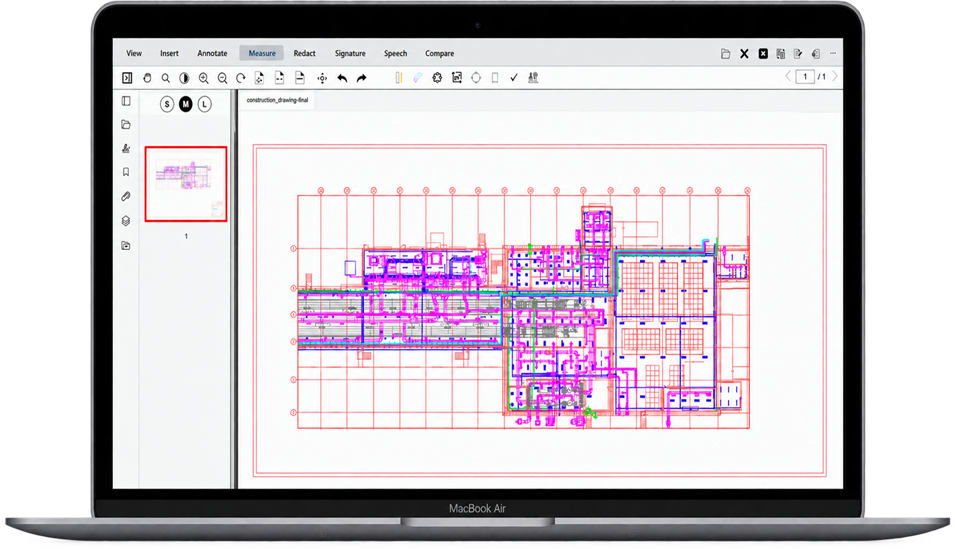The height and width of the screenshot is (549, 955).
Task: Set thumbnail size to medium (M)
Action: [186, 104]
